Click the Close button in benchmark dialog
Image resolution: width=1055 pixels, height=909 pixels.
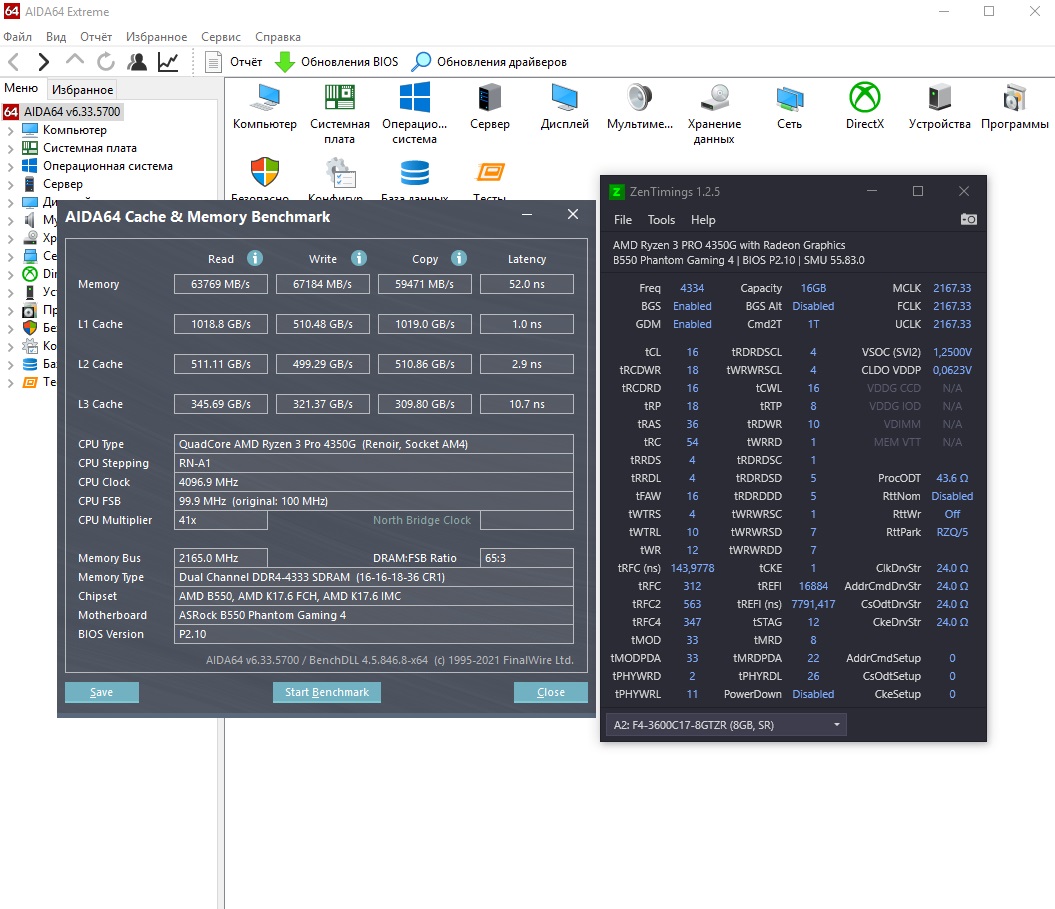[550, 692]
